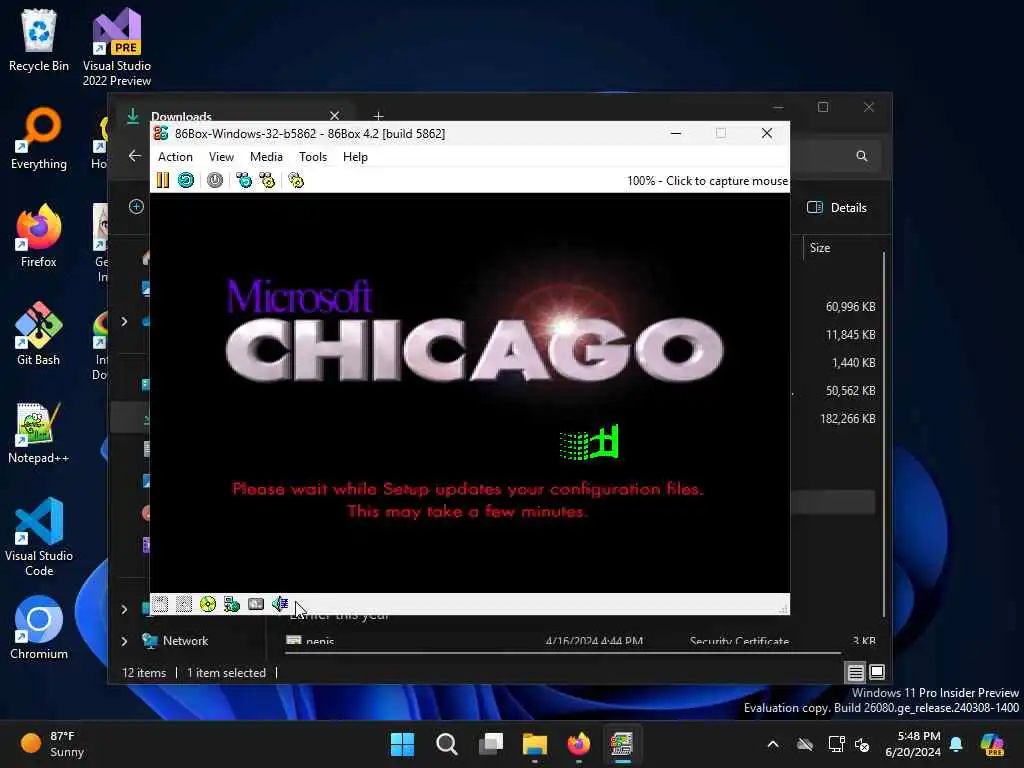
Task: Switch Explorer to large thumbnails view
Action: tap(876, 671)
